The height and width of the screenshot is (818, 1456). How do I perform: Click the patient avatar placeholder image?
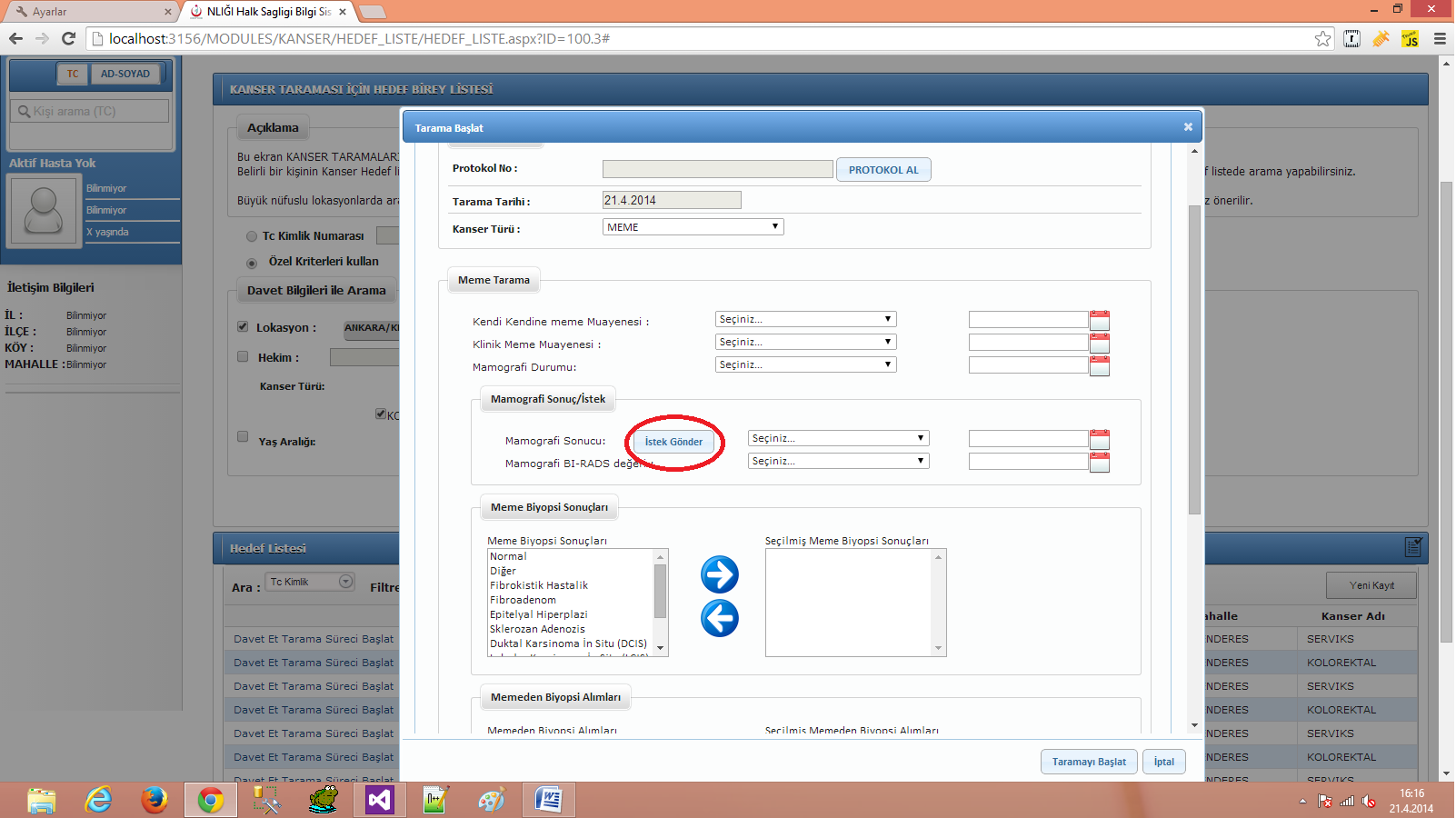coord(44,210)
